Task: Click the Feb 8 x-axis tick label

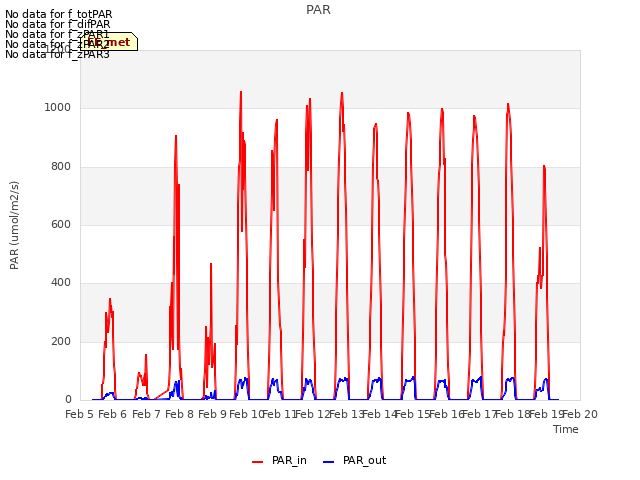Action: pos(179,415)
